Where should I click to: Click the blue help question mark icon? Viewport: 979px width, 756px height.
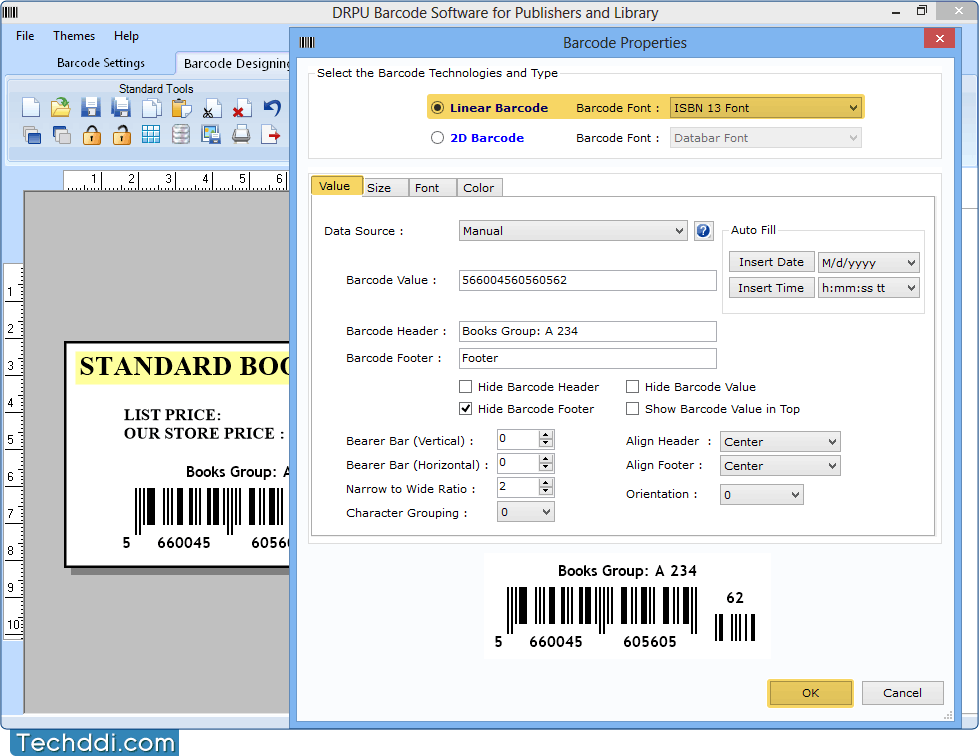tap(703, 231)
